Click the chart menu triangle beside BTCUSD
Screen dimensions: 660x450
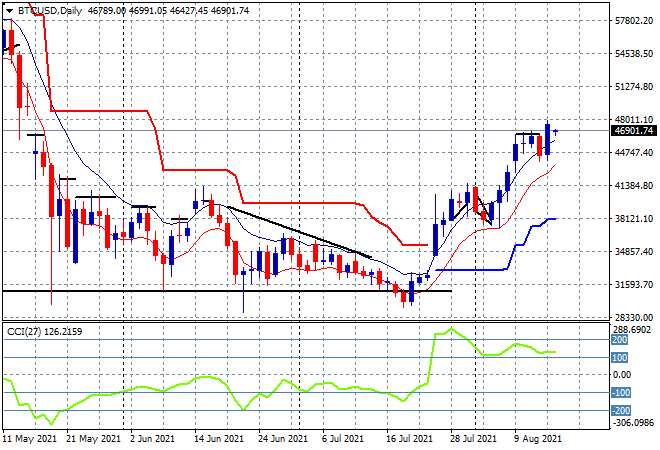pos(9,11)
